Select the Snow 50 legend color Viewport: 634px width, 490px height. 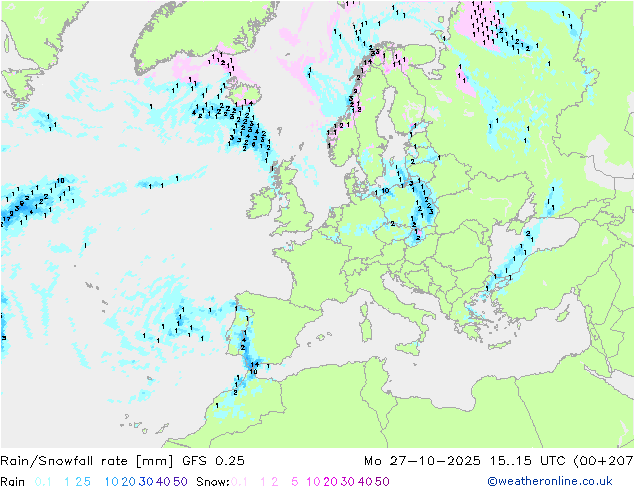[382, 482]
